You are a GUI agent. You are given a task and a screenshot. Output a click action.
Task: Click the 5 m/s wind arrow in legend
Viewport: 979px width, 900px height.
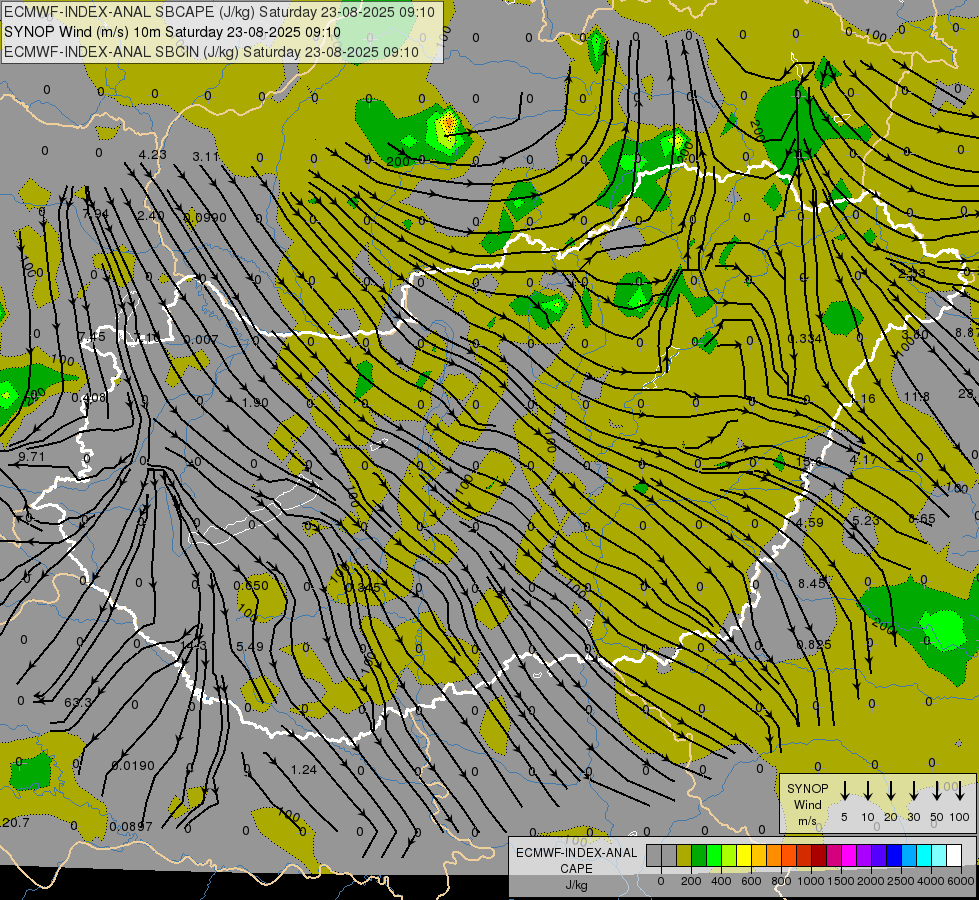point(844,790)
